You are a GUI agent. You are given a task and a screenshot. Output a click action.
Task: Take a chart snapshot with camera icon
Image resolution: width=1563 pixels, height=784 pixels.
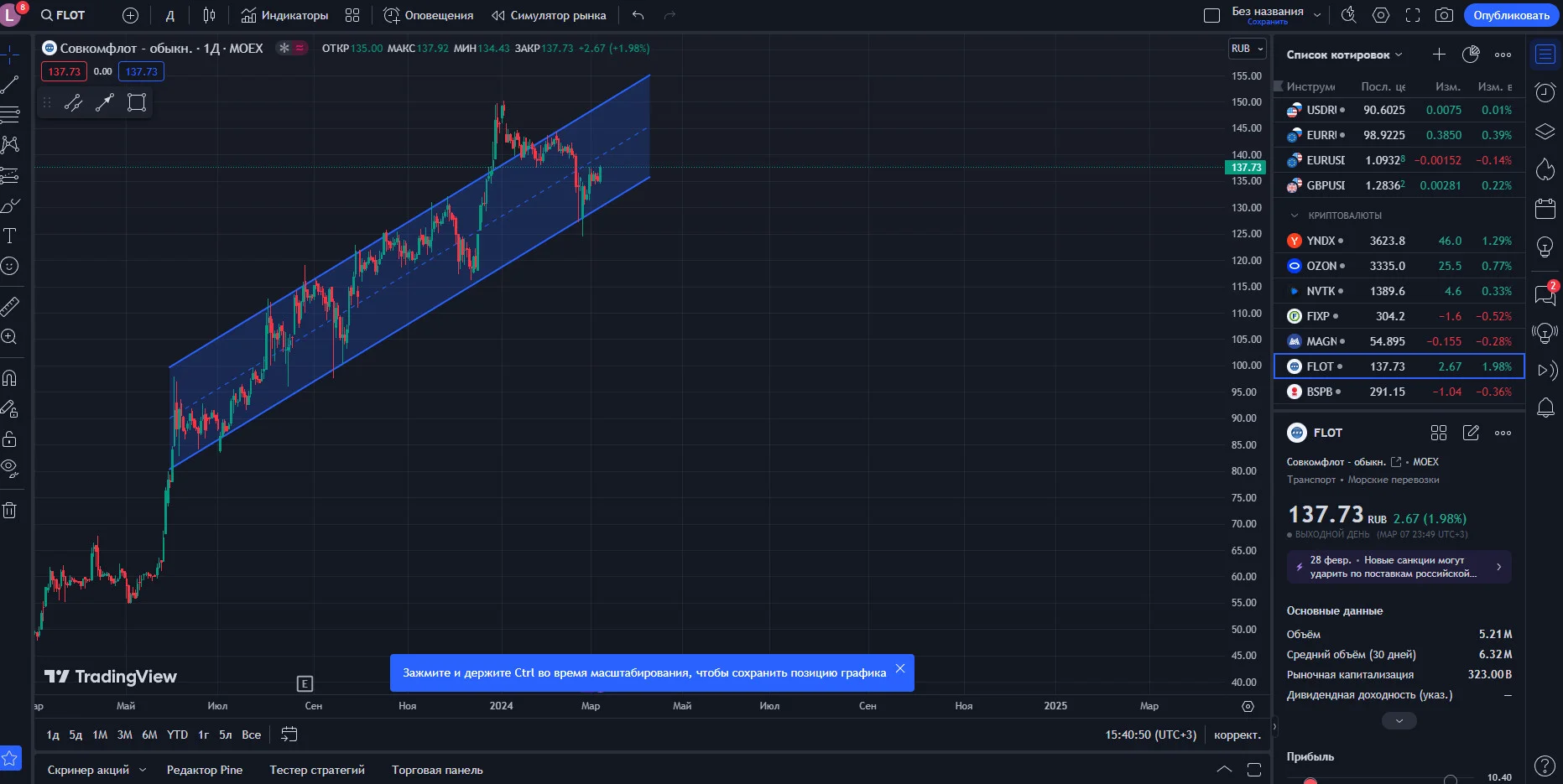[1444, 15]
